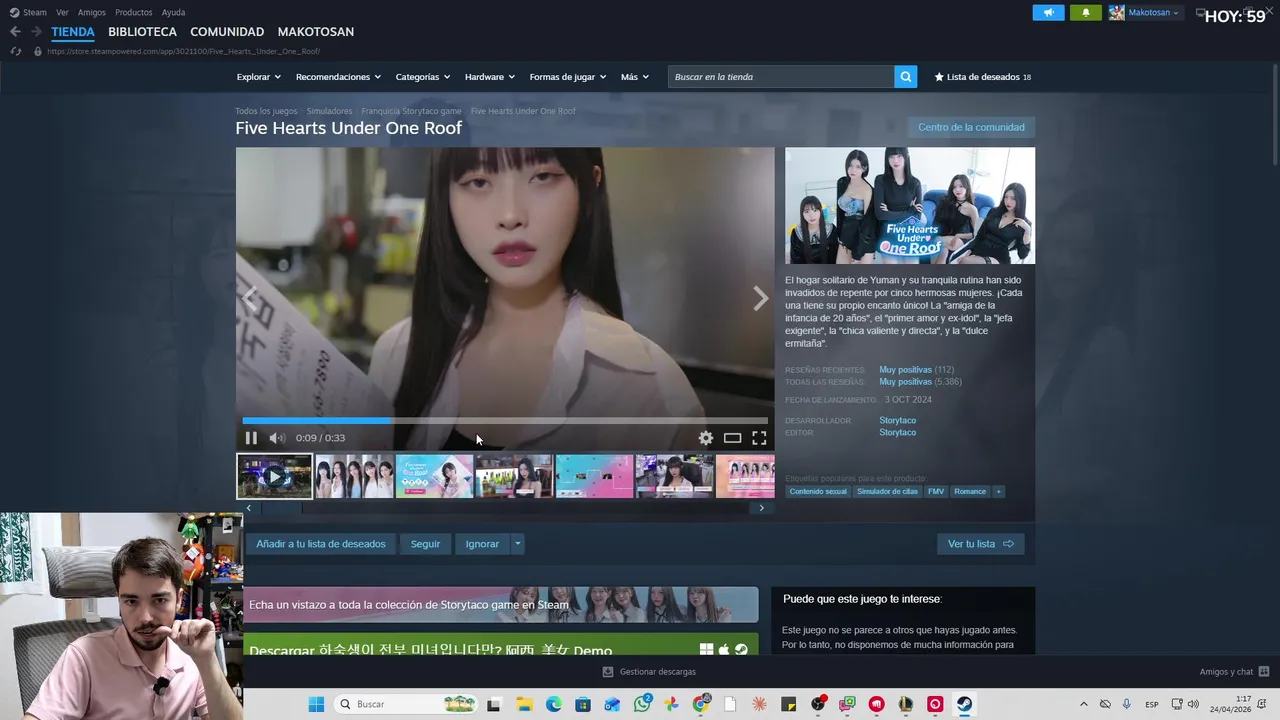Viewport: 1280px width, 720px height.
Task: Click the Steam taskbar icon
Action: click(964, 704)
